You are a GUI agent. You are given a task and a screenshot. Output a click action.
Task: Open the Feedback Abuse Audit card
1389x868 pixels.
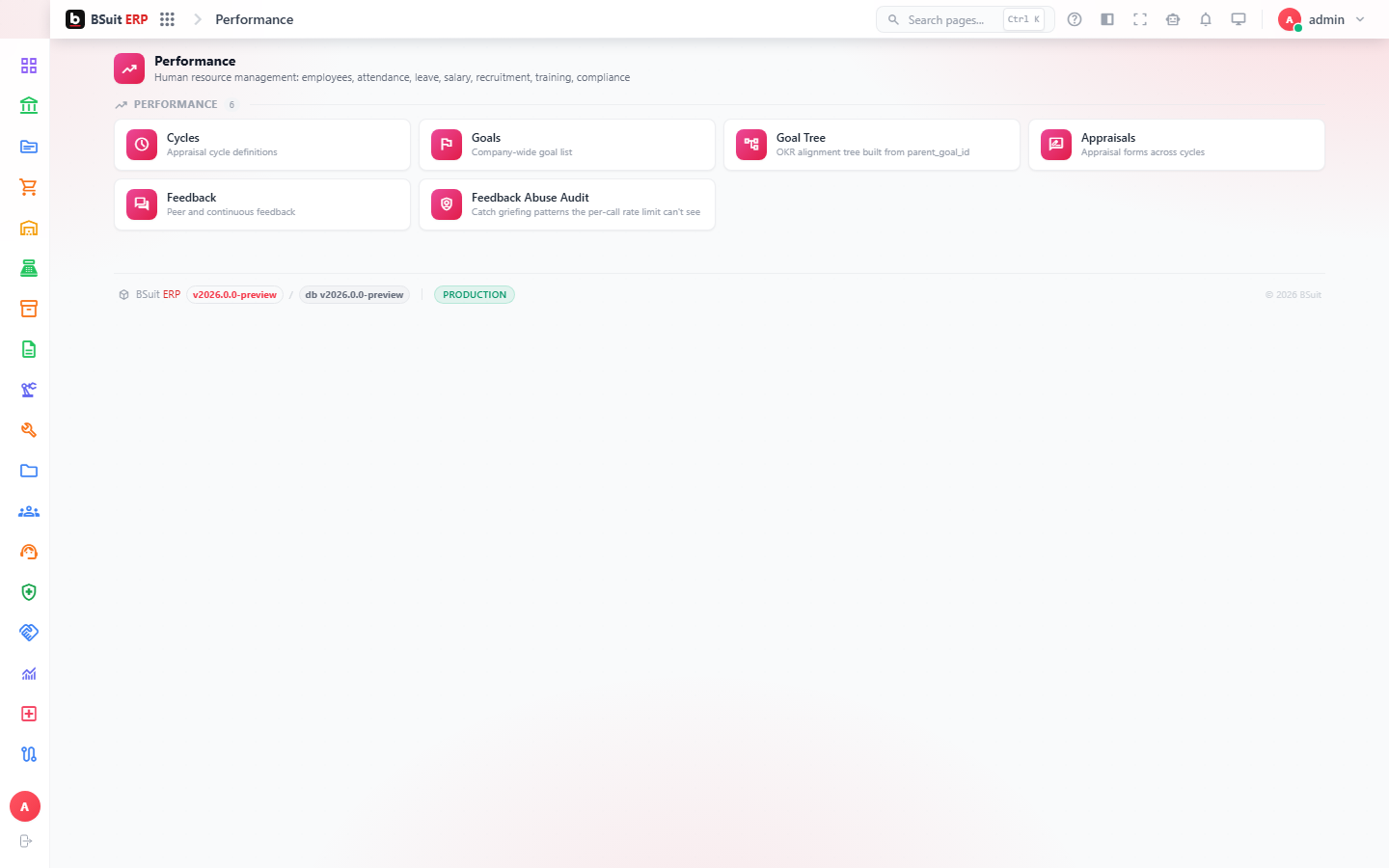(567, 204)
